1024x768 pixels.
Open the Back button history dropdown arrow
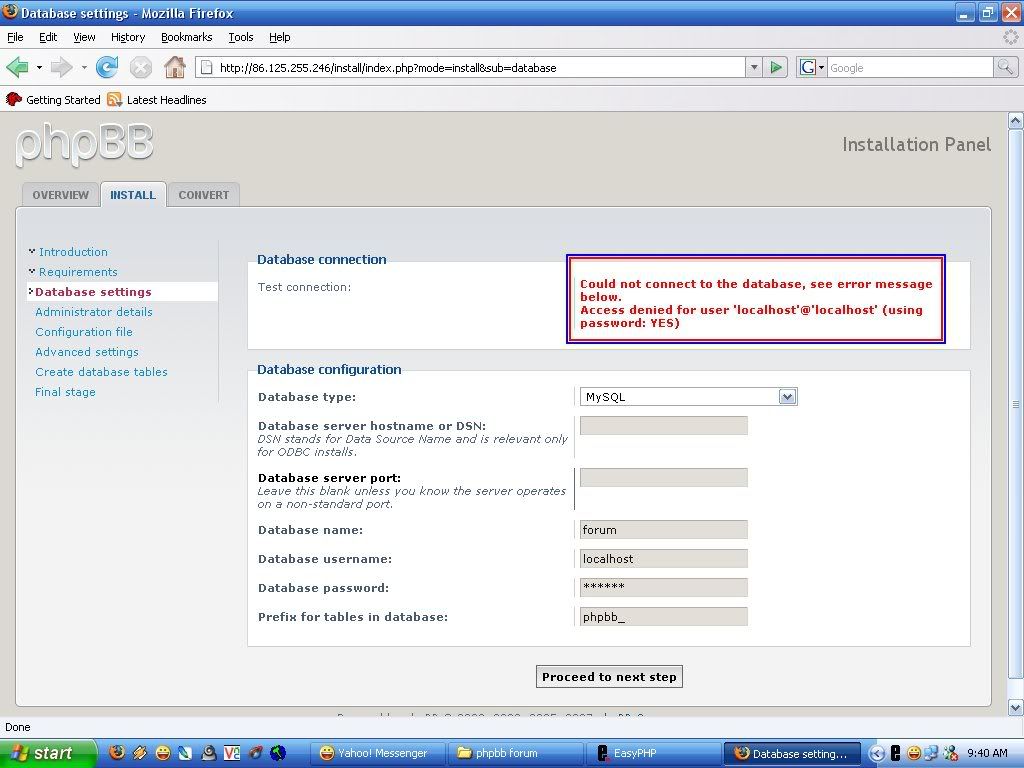pos(39,67)
